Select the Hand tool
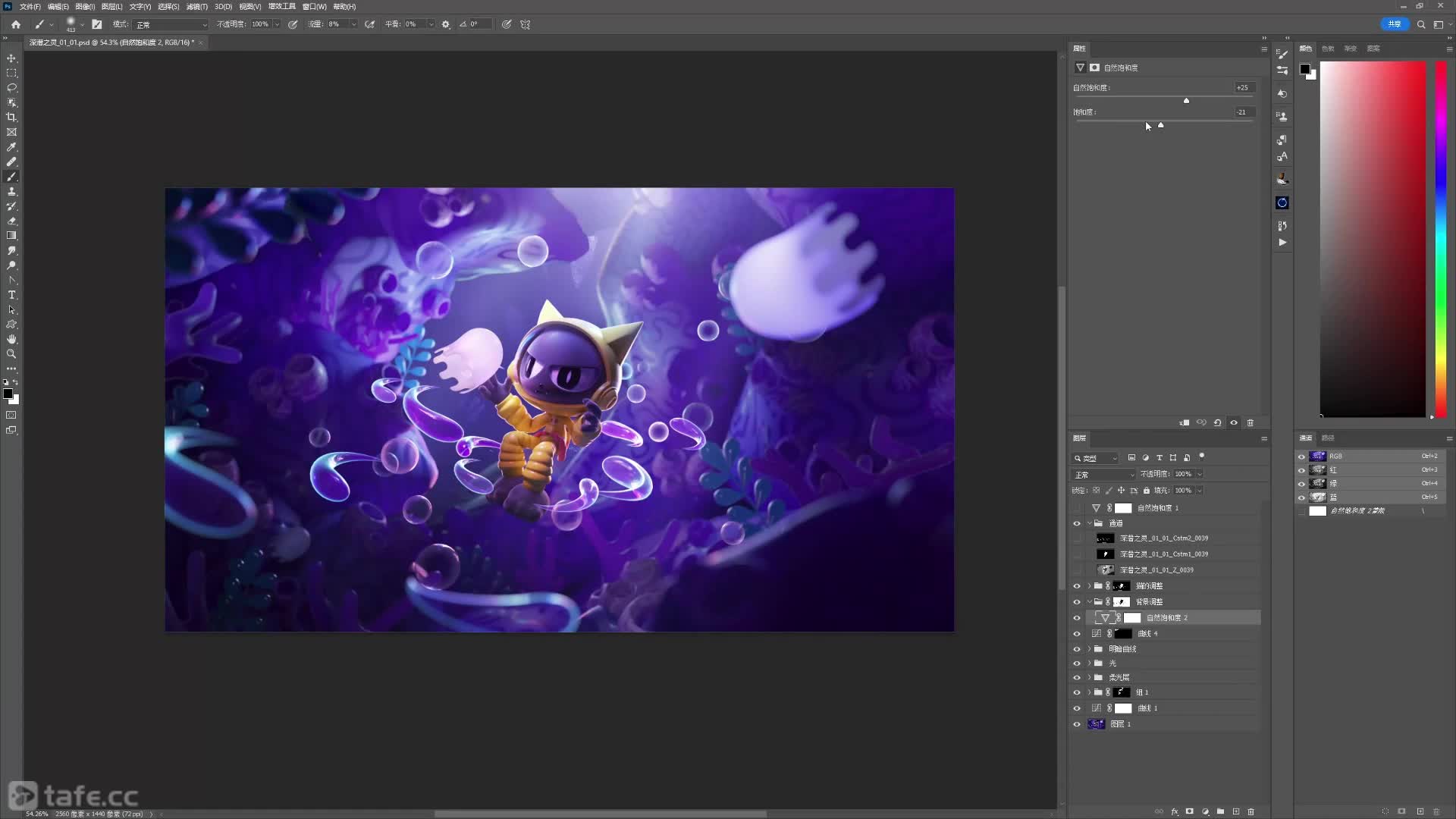1456x819 pixels. tap(11, 339)
